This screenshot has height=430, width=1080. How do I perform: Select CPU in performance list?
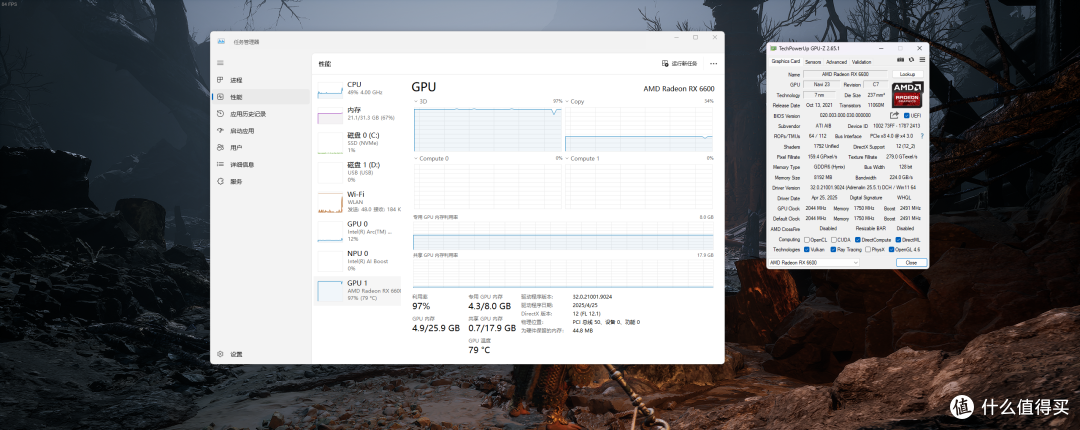click(x=357, y=89)
